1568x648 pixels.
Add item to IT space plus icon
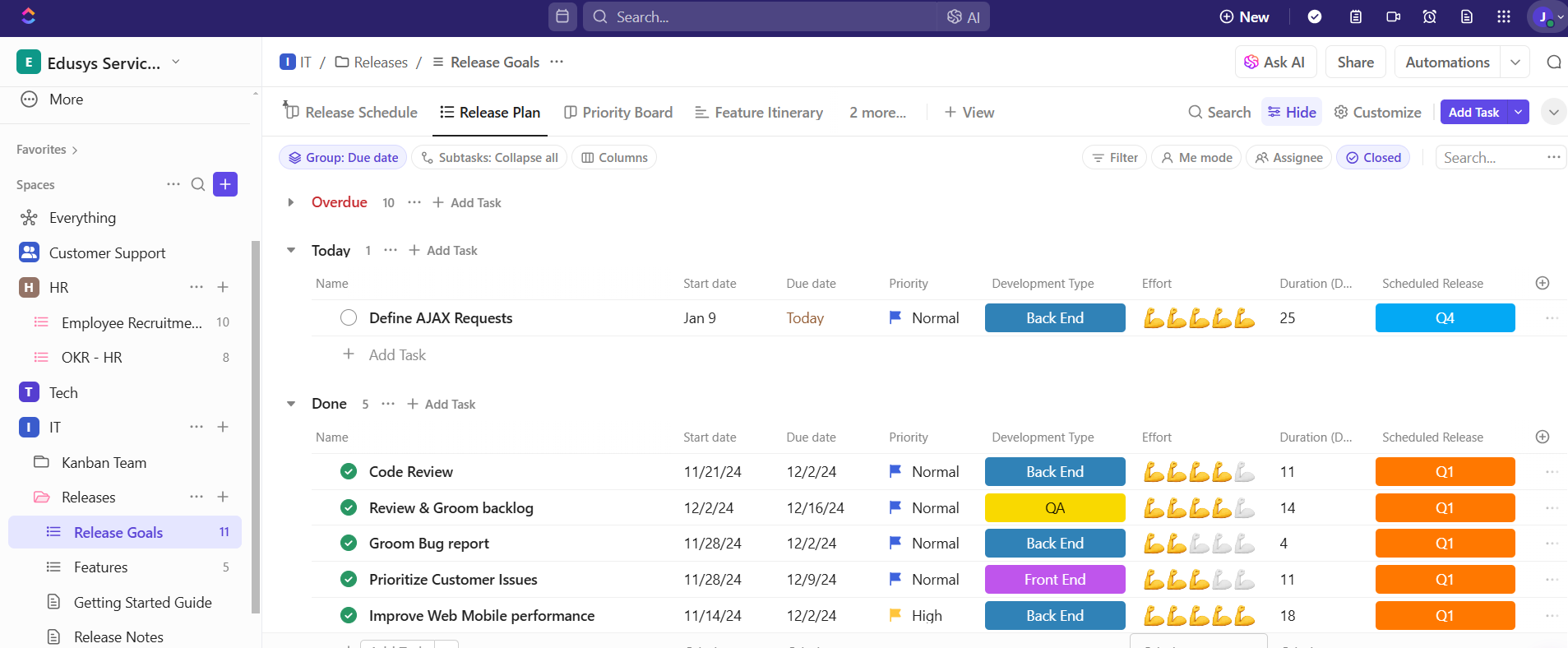(x=223, y=427)
